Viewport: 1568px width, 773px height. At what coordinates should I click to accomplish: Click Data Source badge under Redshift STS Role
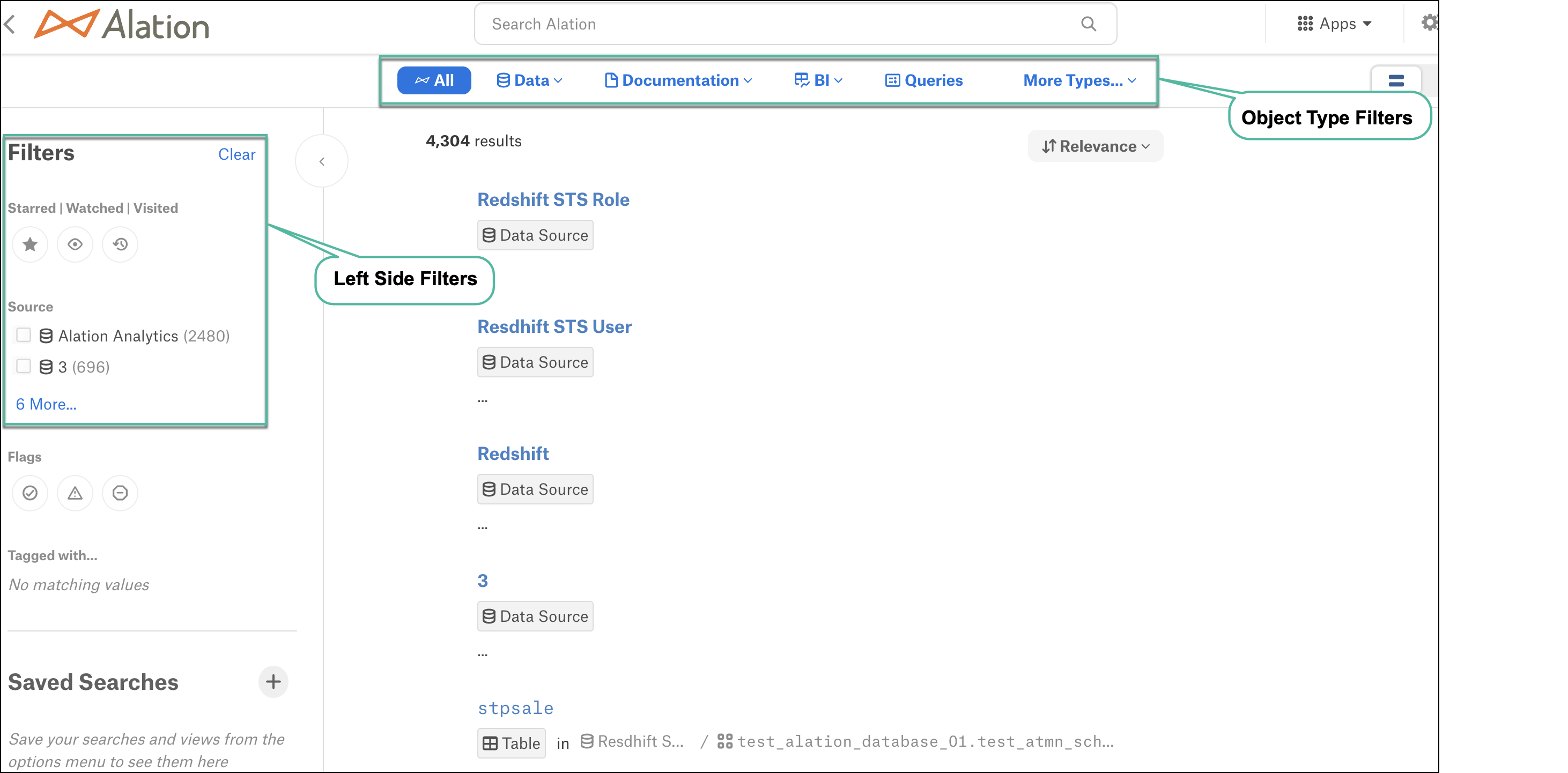pos(535,235)
